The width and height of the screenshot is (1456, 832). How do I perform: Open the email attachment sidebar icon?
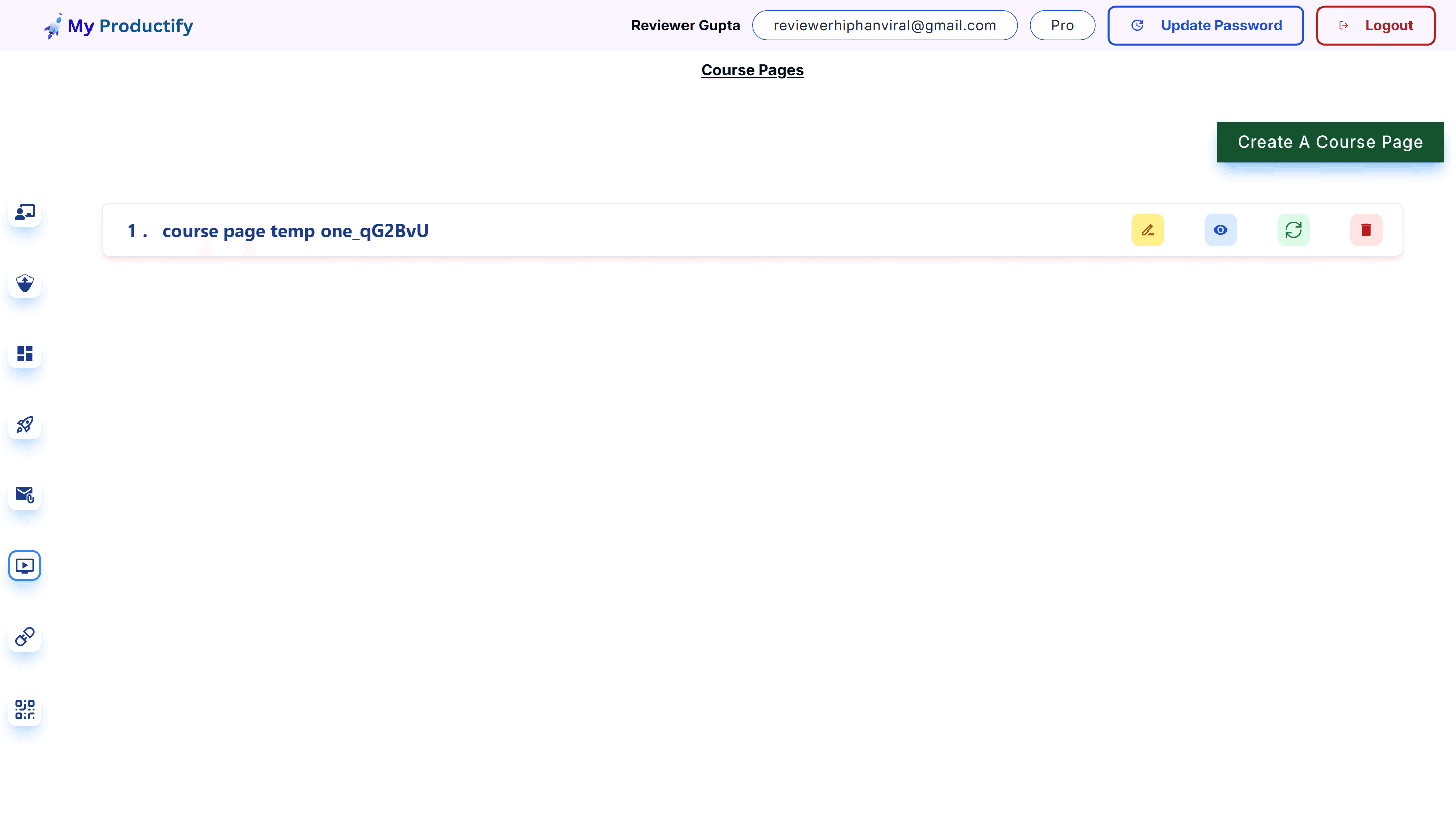25,495
